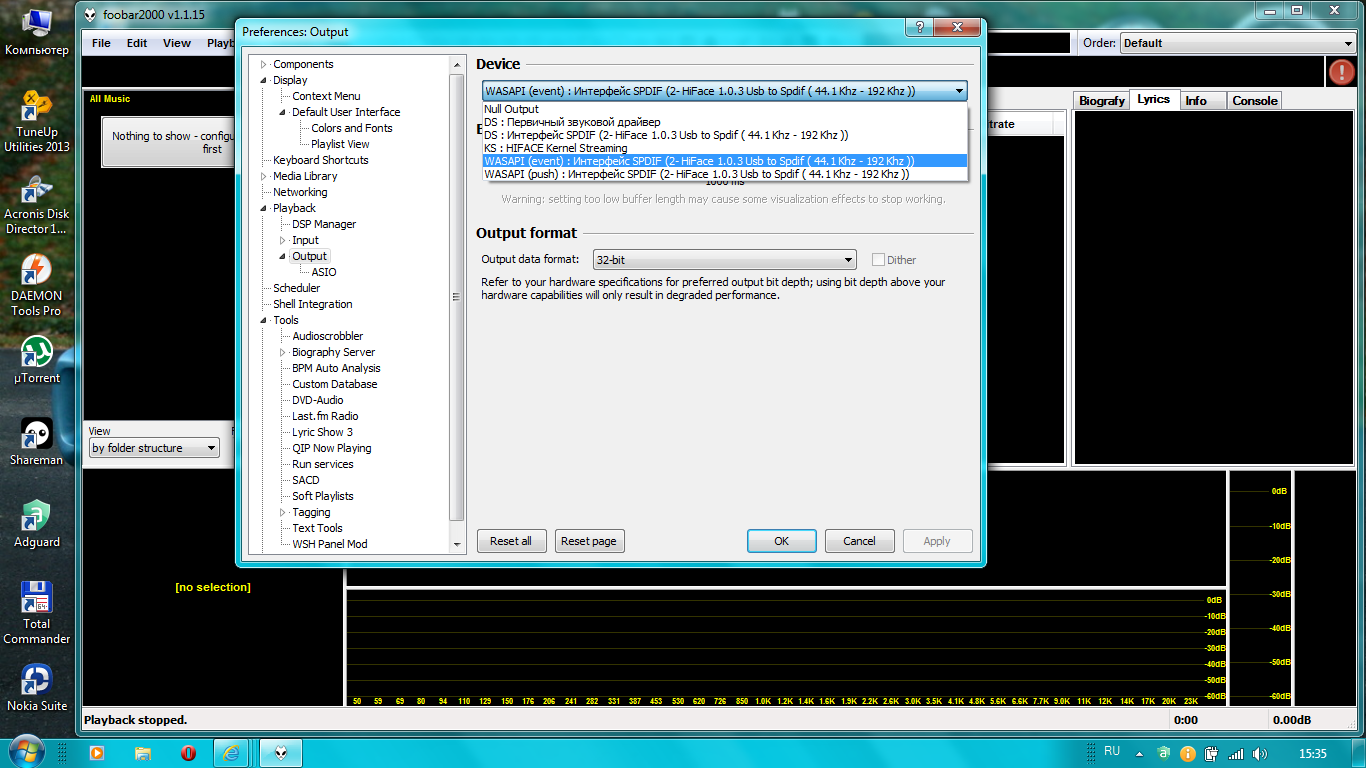Open the µTorrent desktop icon
1366x768 pixels.
(37, 360)
